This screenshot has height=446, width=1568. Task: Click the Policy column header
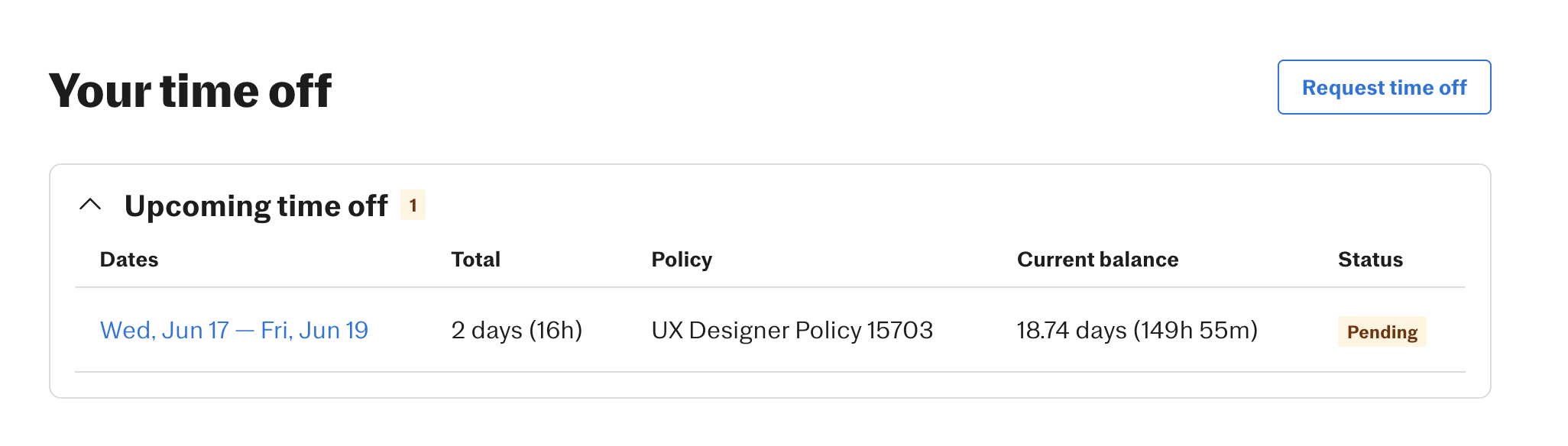[681, 260]
